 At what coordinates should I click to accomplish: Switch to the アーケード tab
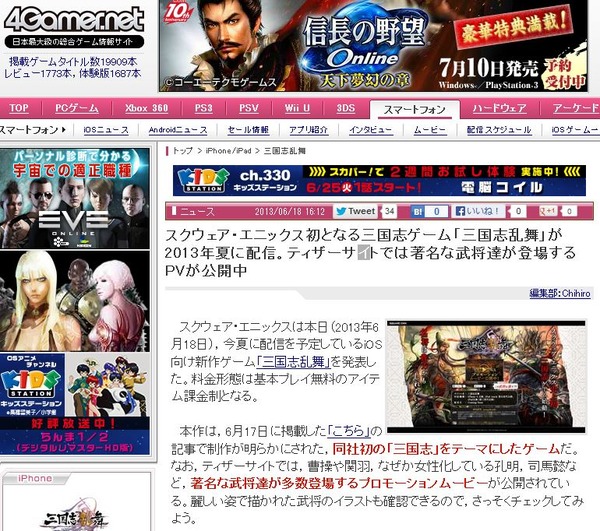coord(575,108)
